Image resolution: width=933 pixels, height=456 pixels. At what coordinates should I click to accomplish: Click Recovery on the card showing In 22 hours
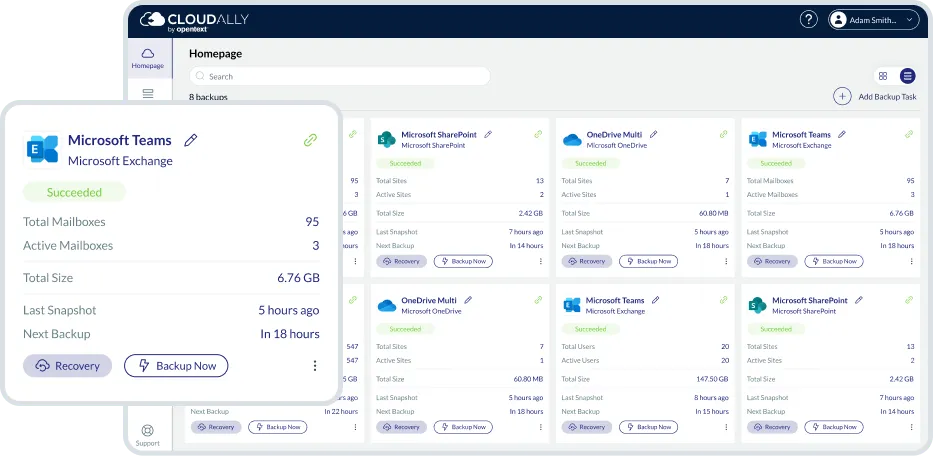[x=216, y=427]
